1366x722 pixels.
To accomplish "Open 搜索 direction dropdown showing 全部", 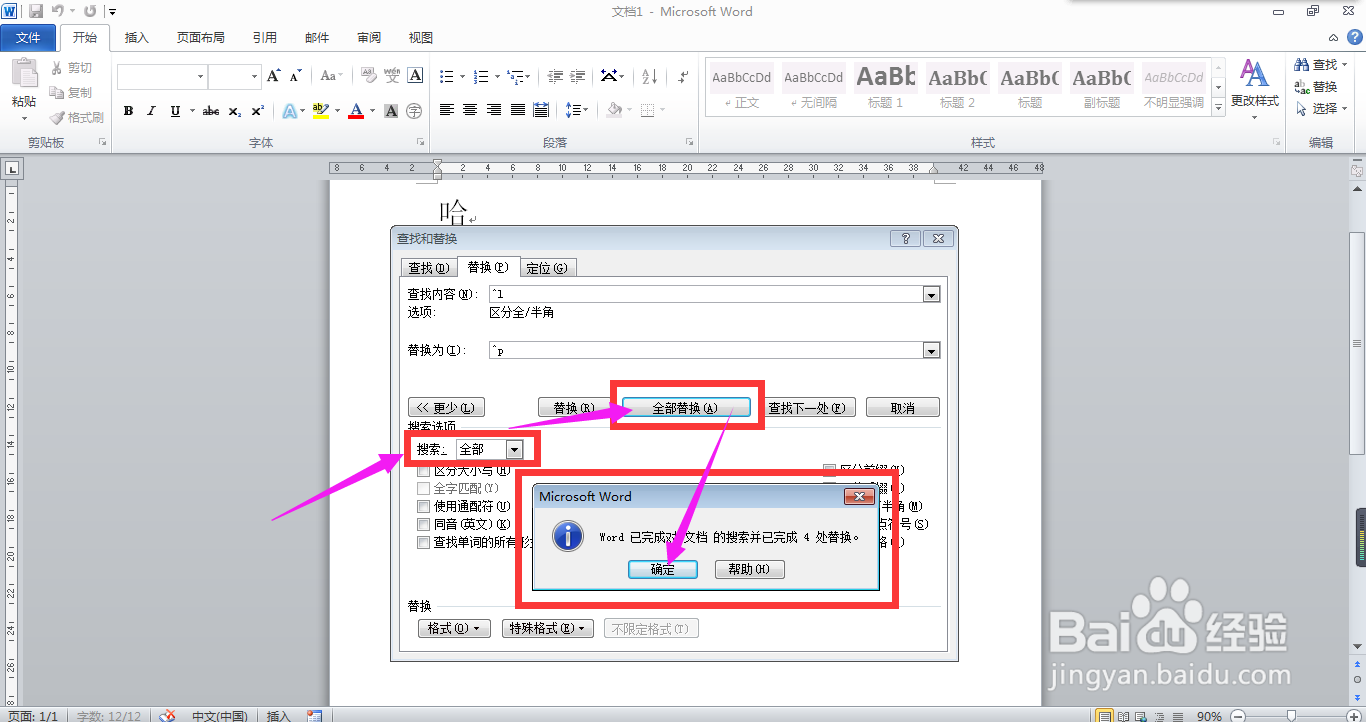I will click(514, 450).
